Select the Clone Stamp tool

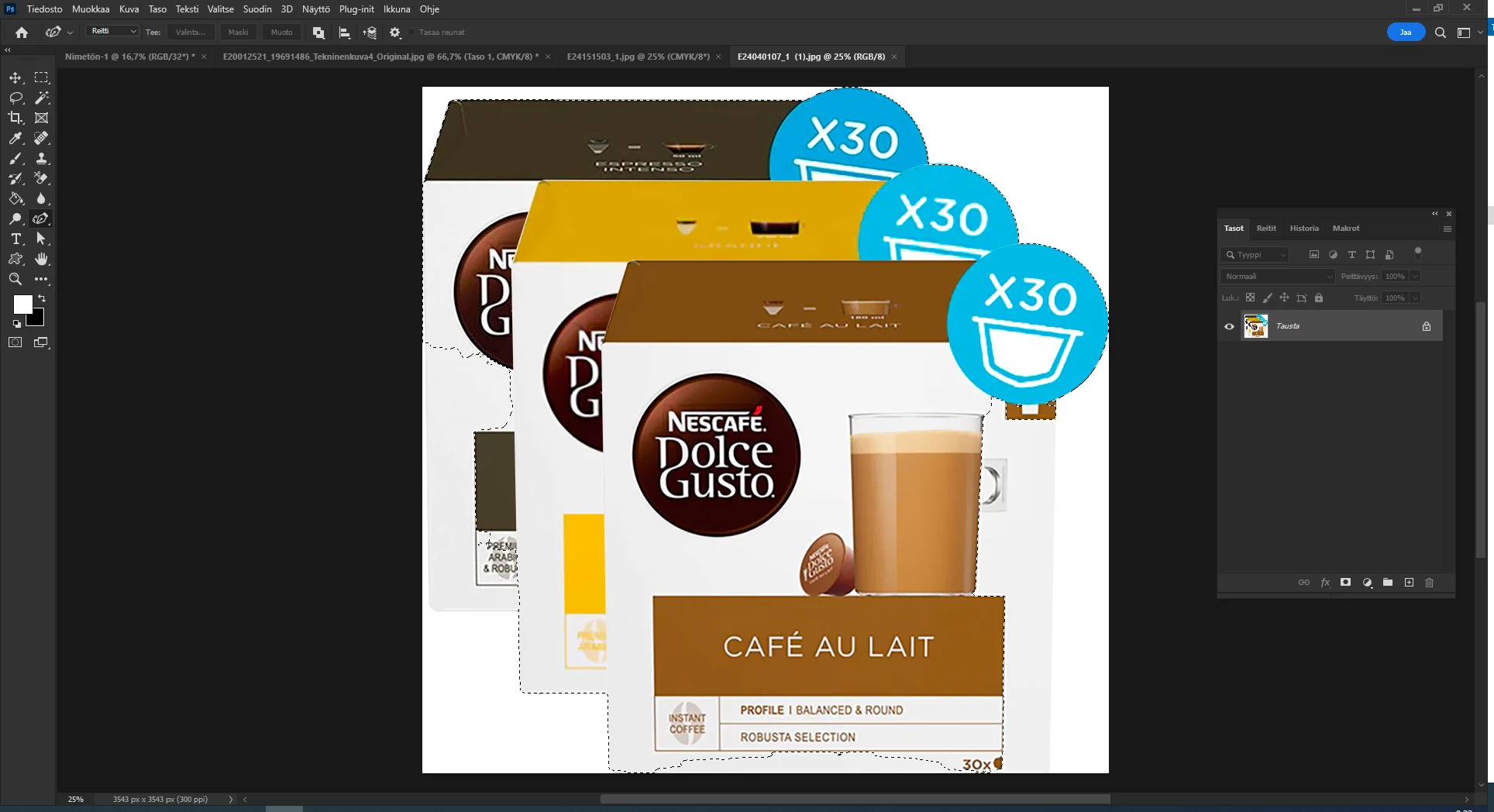click(x=42, y=158)
